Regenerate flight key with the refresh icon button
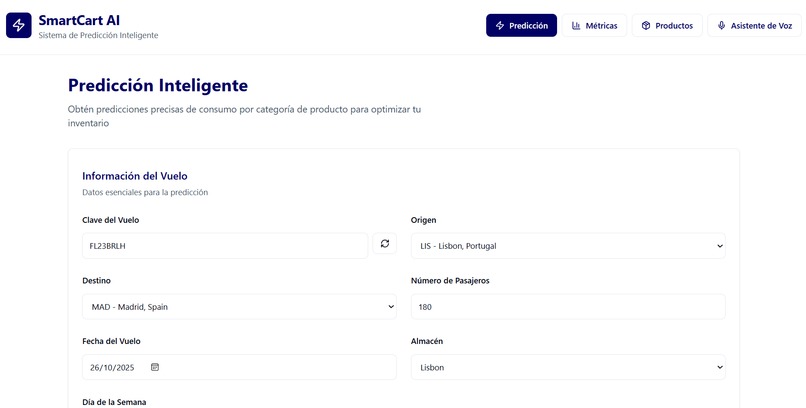 point(384,244)
